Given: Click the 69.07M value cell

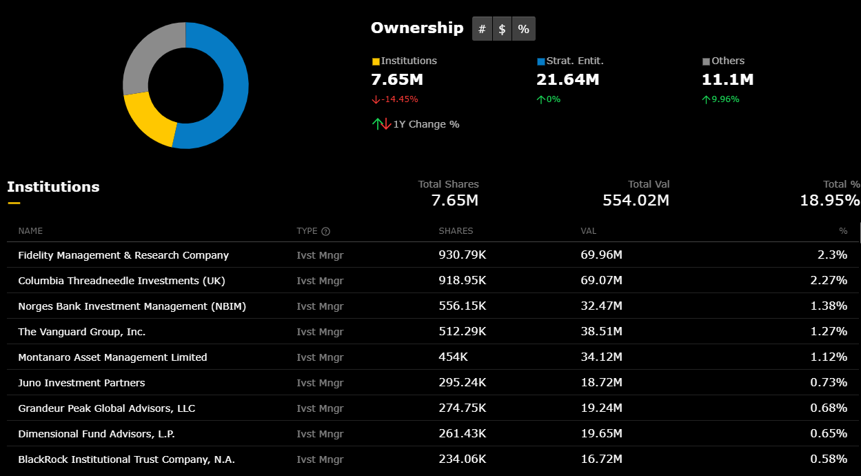Looking at the screenshot, I should click(601, 281).
